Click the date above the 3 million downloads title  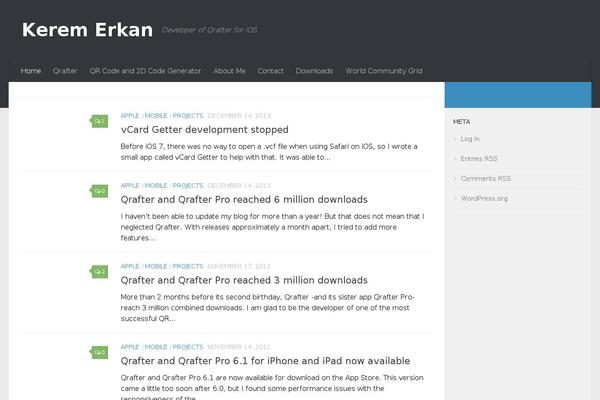(x=239, y=266)
